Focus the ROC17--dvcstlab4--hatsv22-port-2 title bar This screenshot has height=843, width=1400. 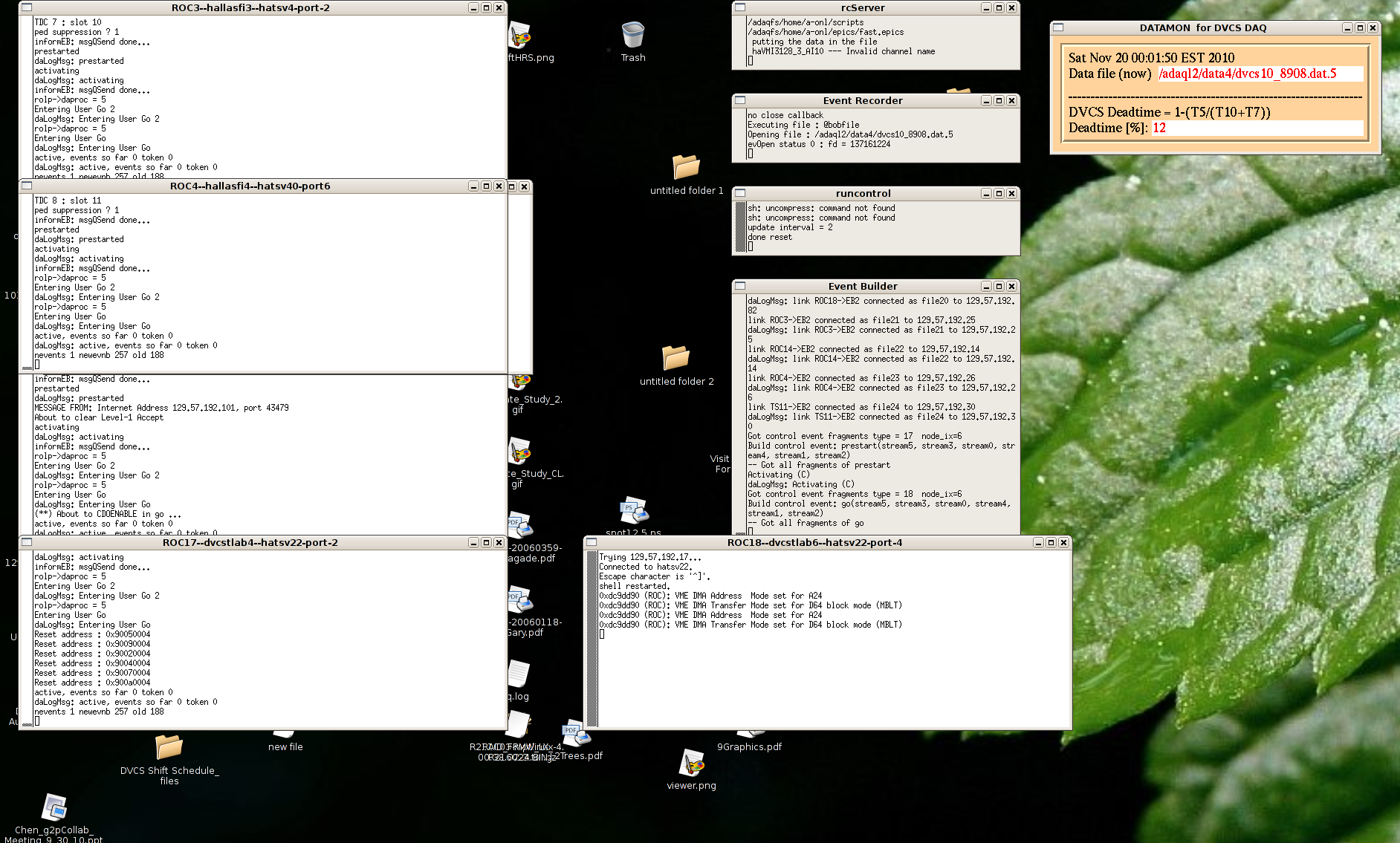(x=250, y=542)
